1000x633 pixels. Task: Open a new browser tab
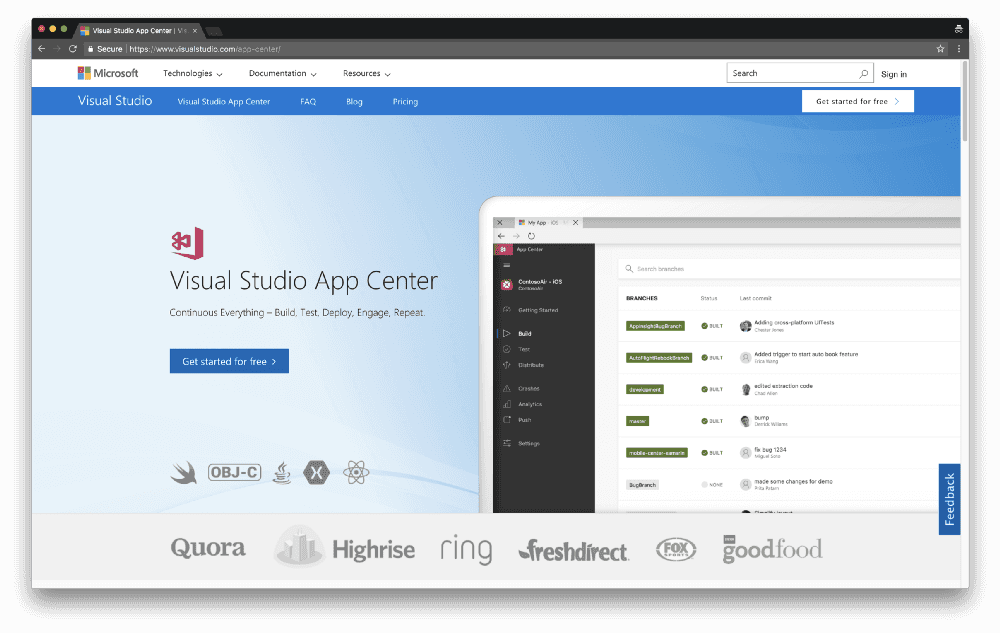tap(214, 31)
